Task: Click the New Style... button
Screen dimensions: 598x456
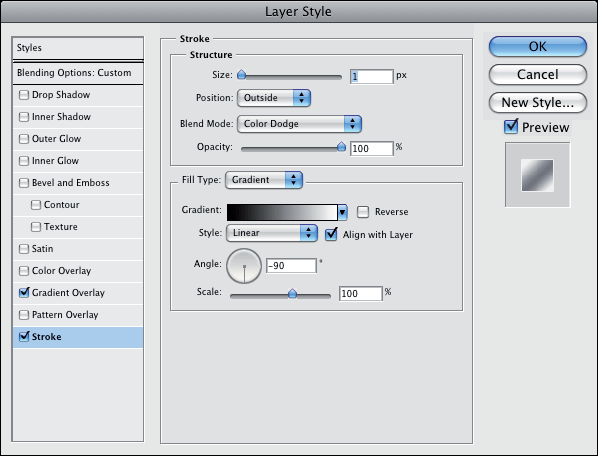Action: [x=537, y=103]
